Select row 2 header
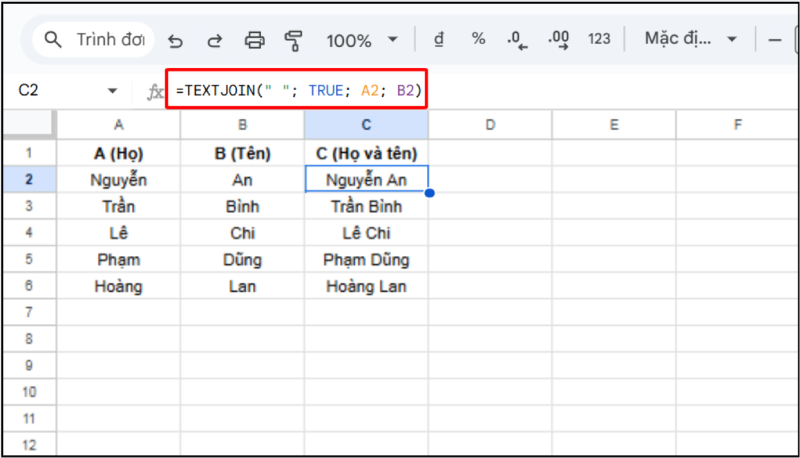800x458 pixels. click(29, 179)
